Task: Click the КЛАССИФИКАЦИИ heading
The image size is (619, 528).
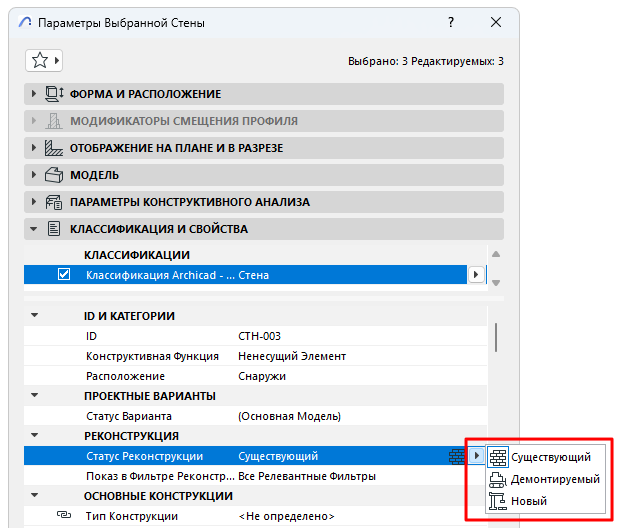Action: tap(137, 255)
